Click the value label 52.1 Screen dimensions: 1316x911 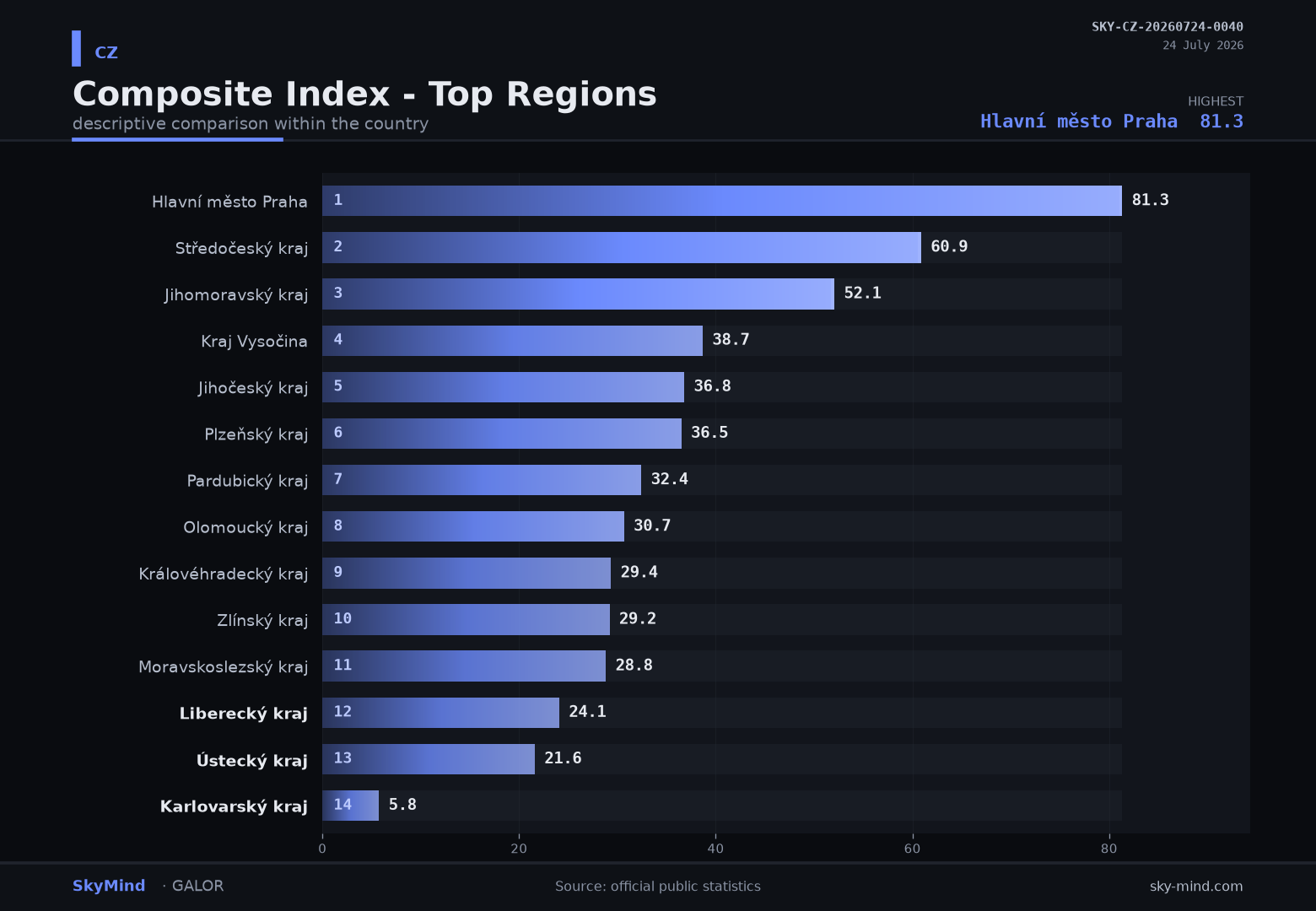862,293
